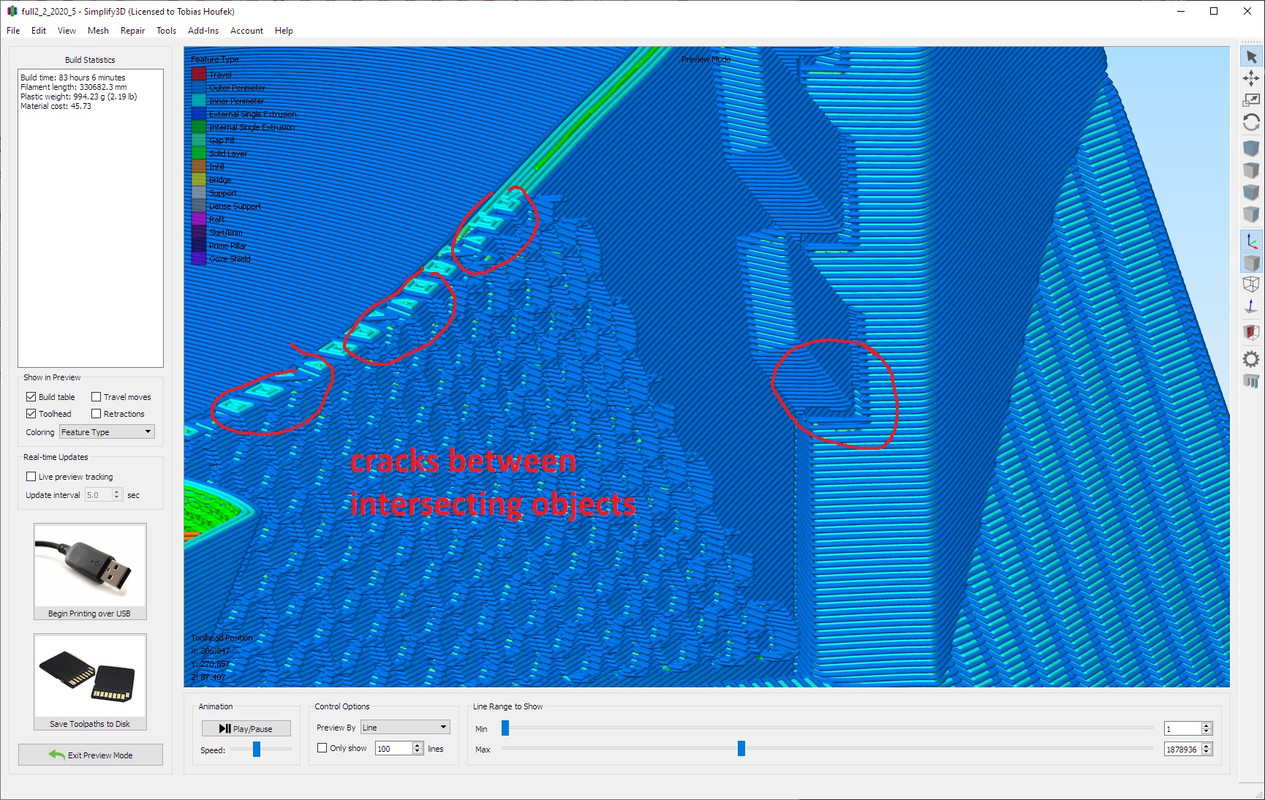Click the 'Build time: 83 hours 6 minutes' text
This screenshot has height=800, width=1265.
tap(73, 77)
